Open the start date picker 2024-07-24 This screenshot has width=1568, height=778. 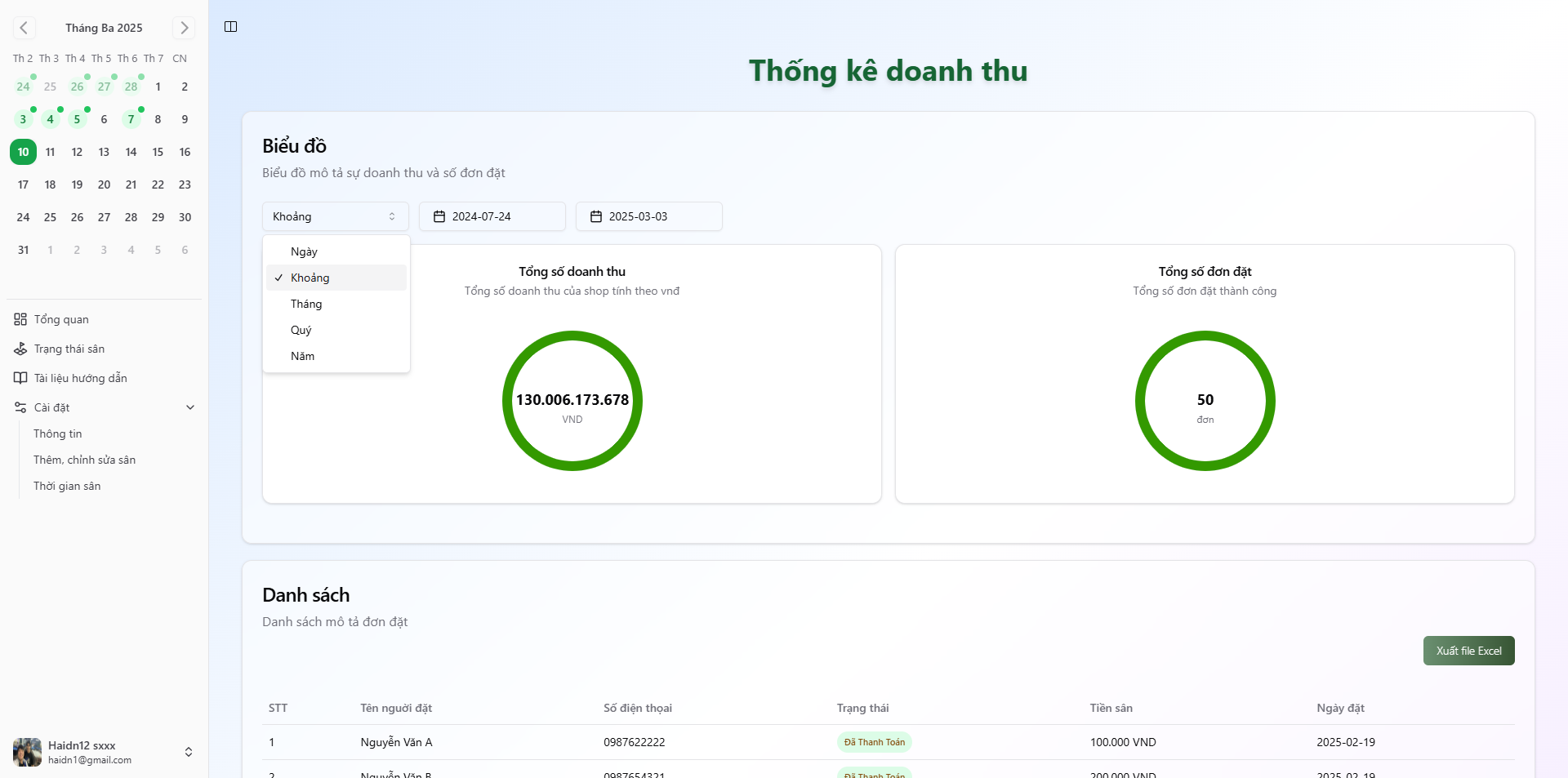492,216
